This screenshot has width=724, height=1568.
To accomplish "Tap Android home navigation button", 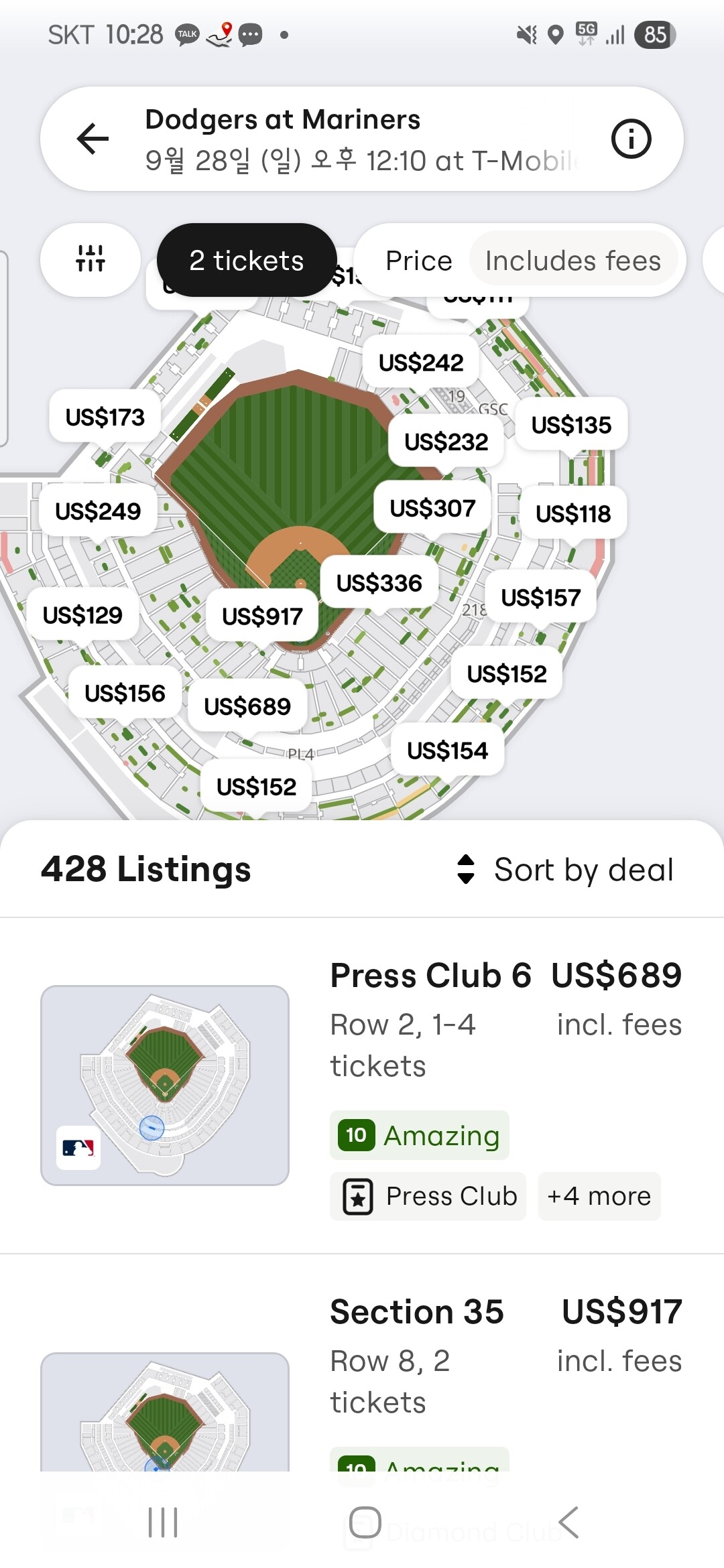I will pyautogui.click(x=365, y=1522).
